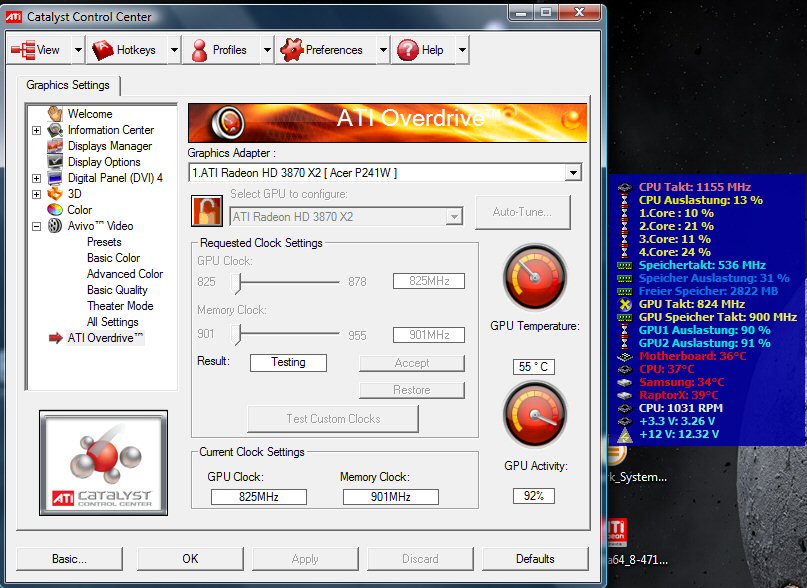Select Theater Mode tree item
This screenshot has height=588, width=807.
(x=120, y=305)
